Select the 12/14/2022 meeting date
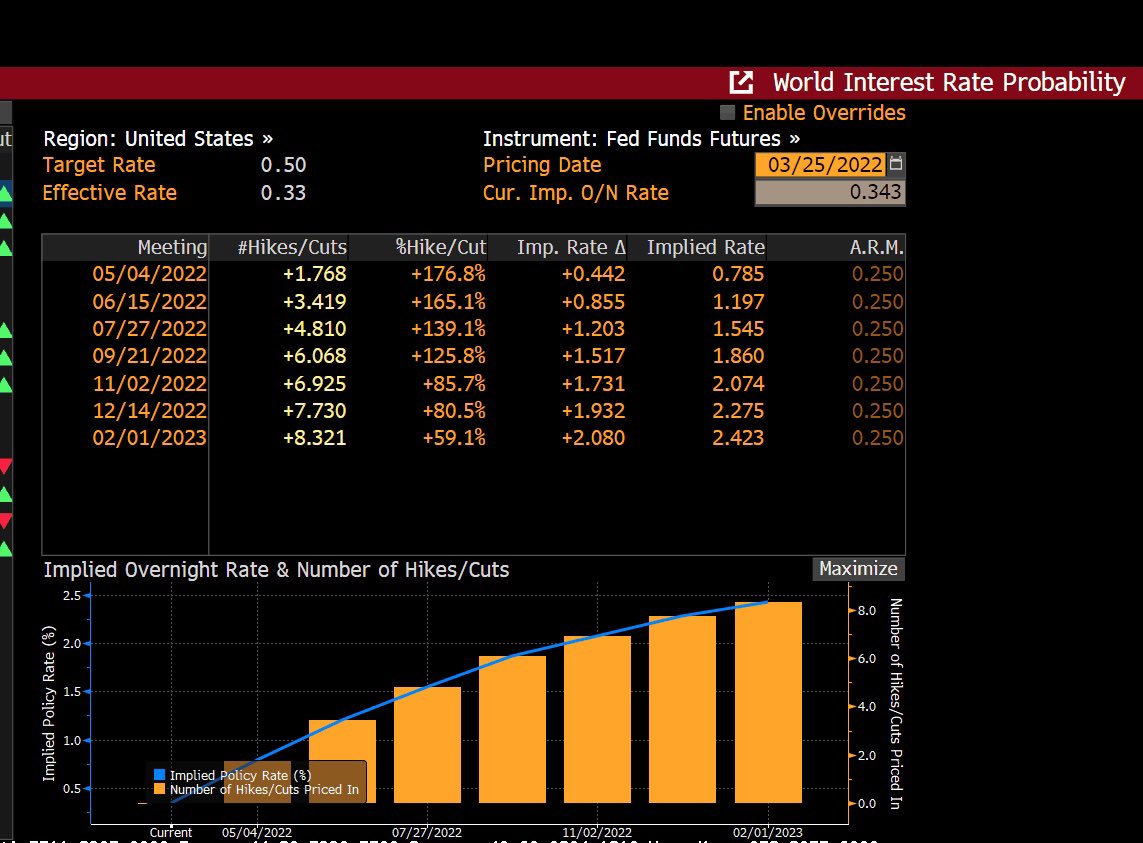Viewport: 1143px width, 843px height. (149, 411)
